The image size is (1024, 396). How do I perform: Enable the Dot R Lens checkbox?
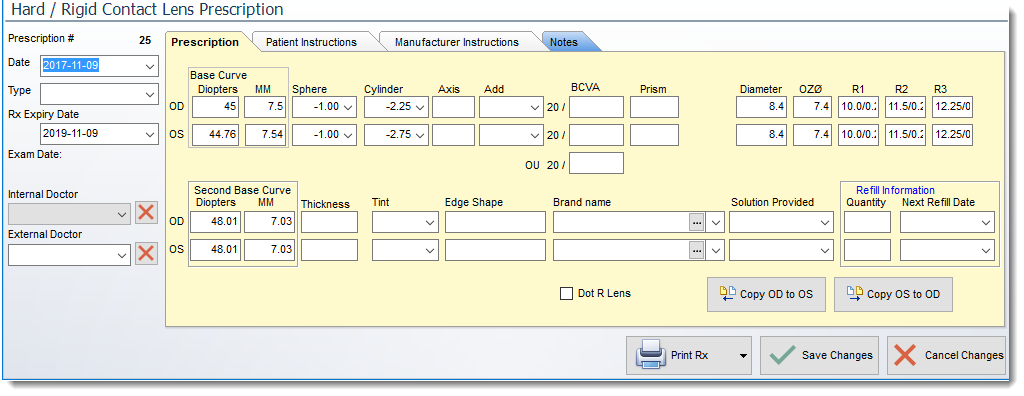click(566, 293)
